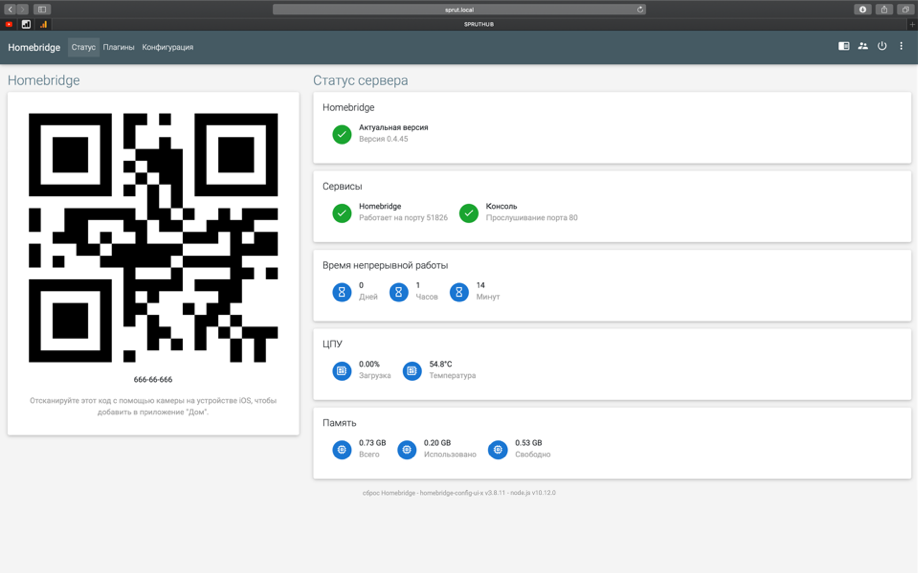This screenshot has width=918, height=573.
Task: Toggle the layout panel icon in the navbar
Action: pos(844,46)
